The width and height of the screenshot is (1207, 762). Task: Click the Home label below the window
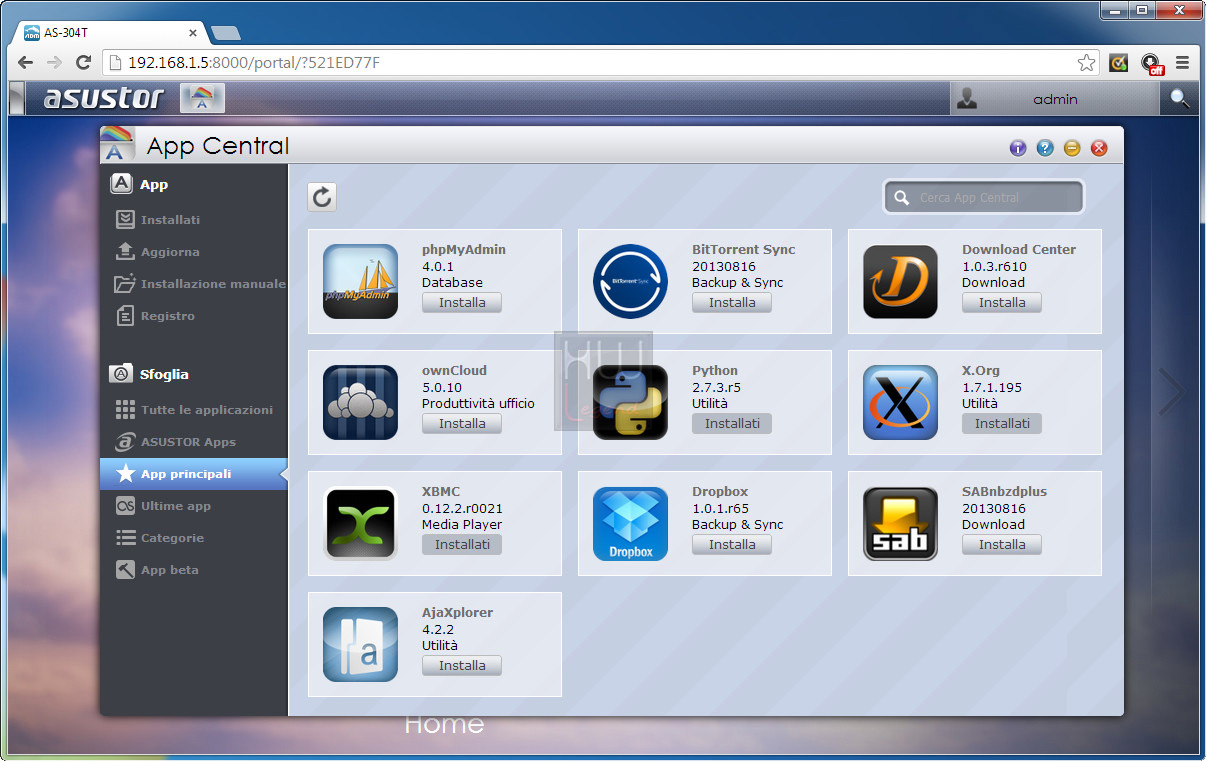444,724
